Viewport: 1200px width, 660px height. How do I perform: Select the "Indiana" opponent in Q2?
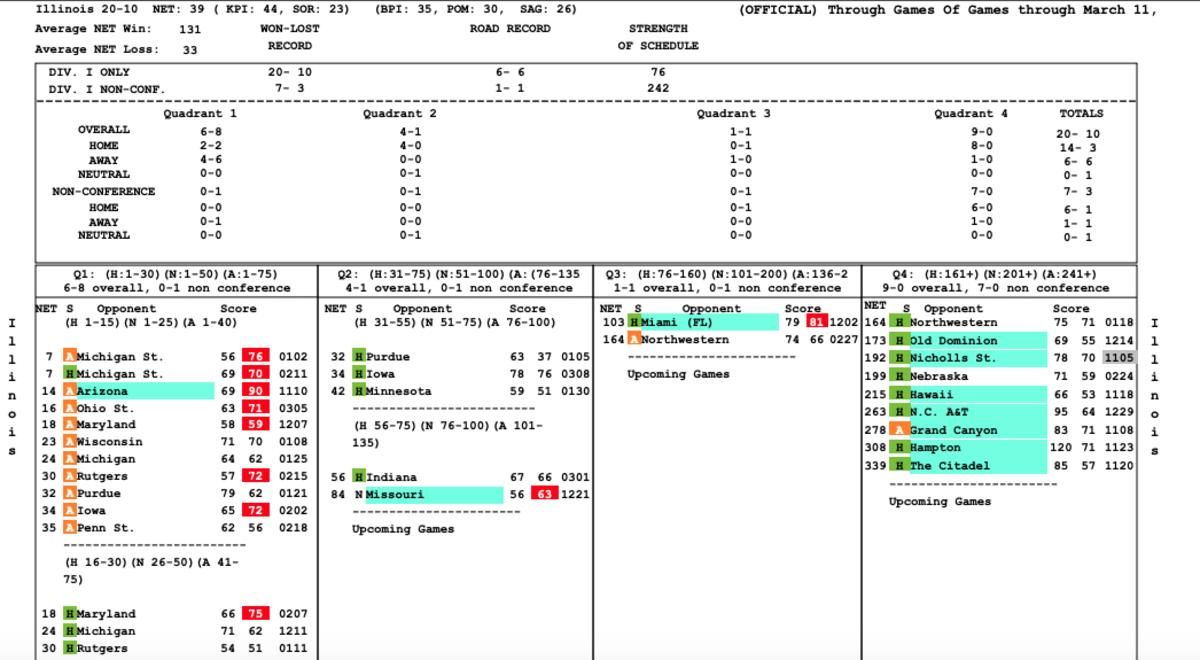(391, 478)
